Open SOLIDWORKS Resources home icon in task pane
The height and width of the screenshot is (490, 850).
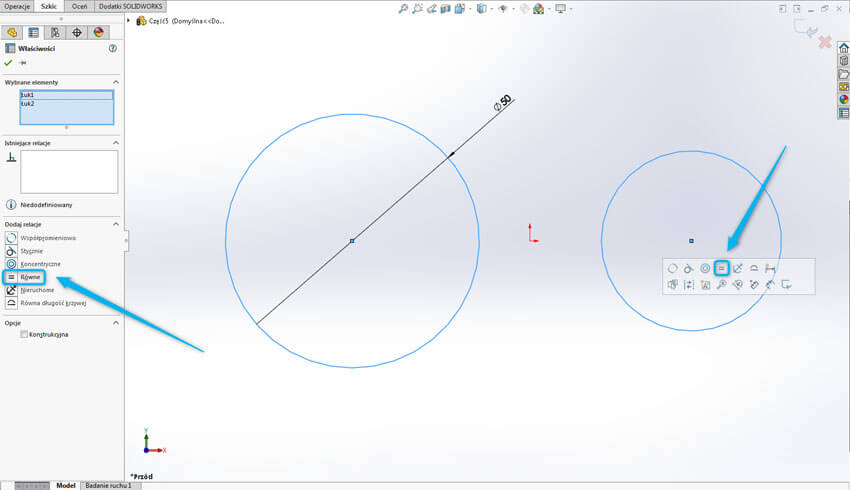[x=843, y=48]
